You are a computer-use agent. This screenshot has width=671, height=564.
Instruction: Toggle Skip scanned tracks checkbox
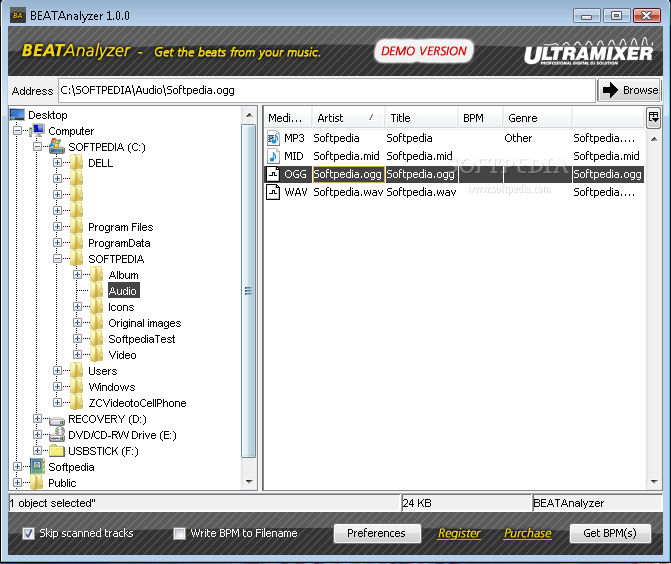point(28,533)
